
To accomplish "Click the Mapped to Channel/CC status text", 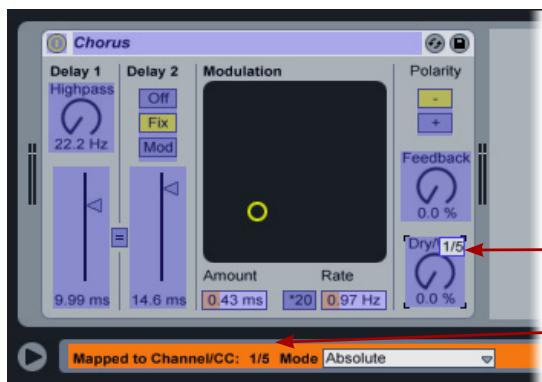I will [171, 358].
